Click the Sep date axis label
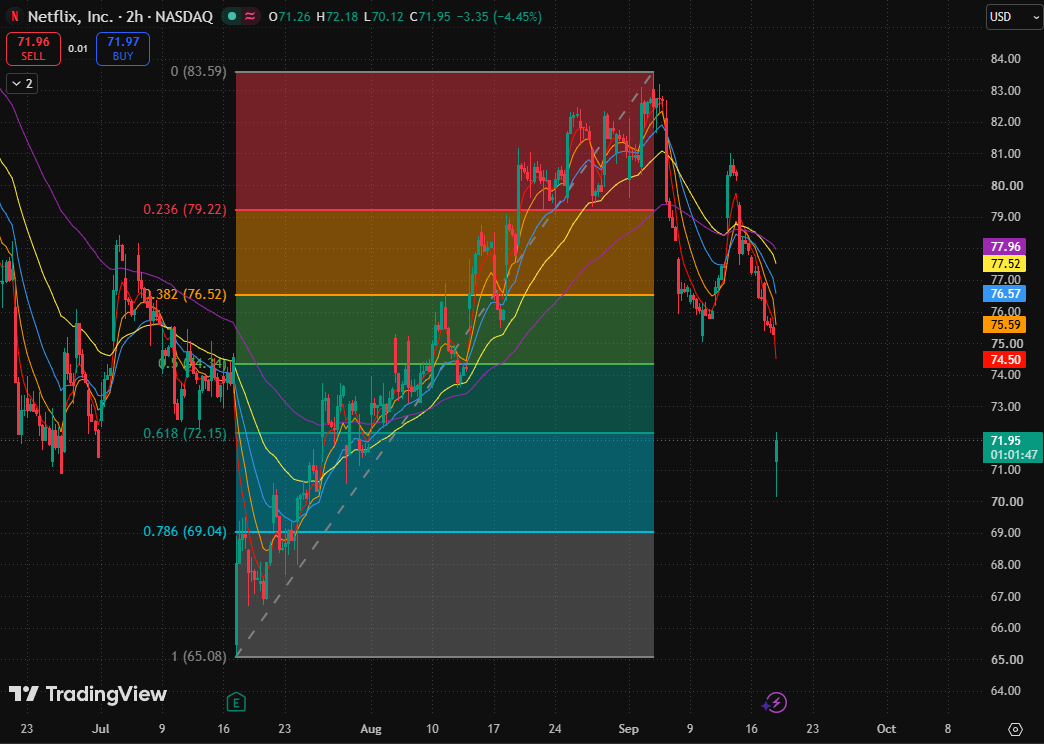The width and height of the screenshot is (1044, 744). click(628, 729)
